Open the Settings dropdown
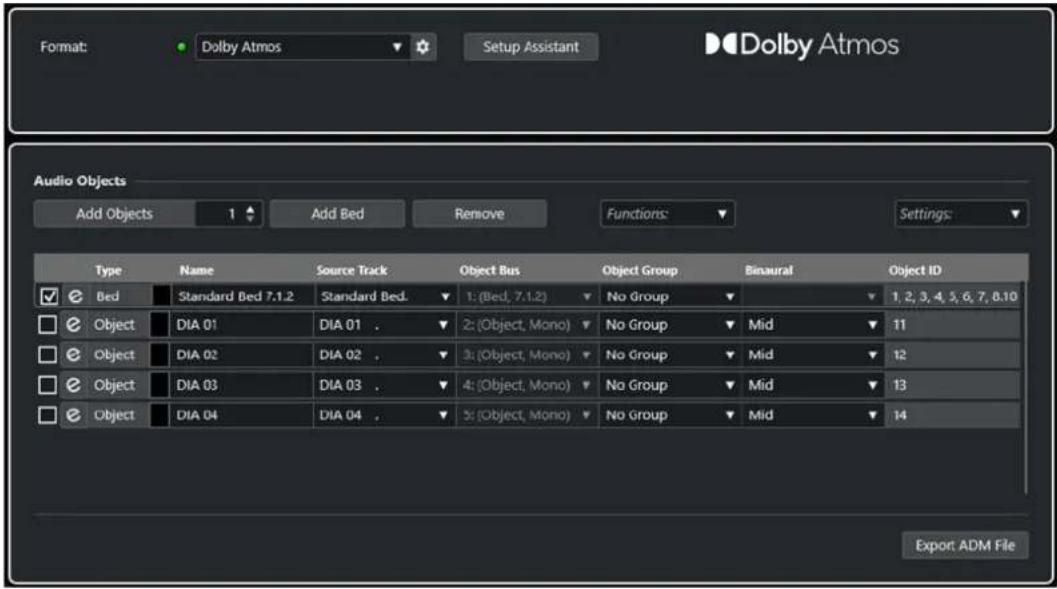 tap(961, 214)
